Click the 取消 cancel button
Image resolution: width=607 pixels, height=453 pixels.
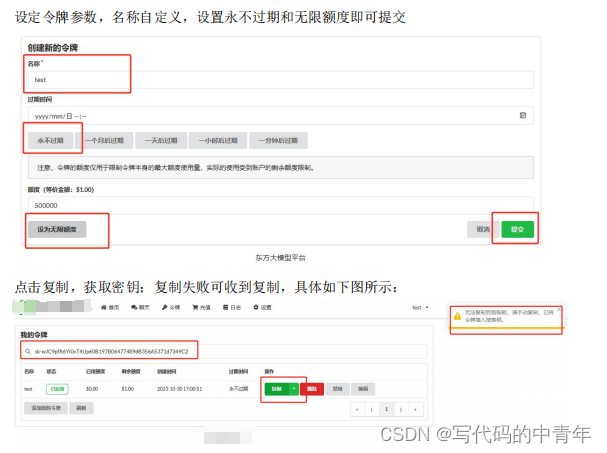483,229
